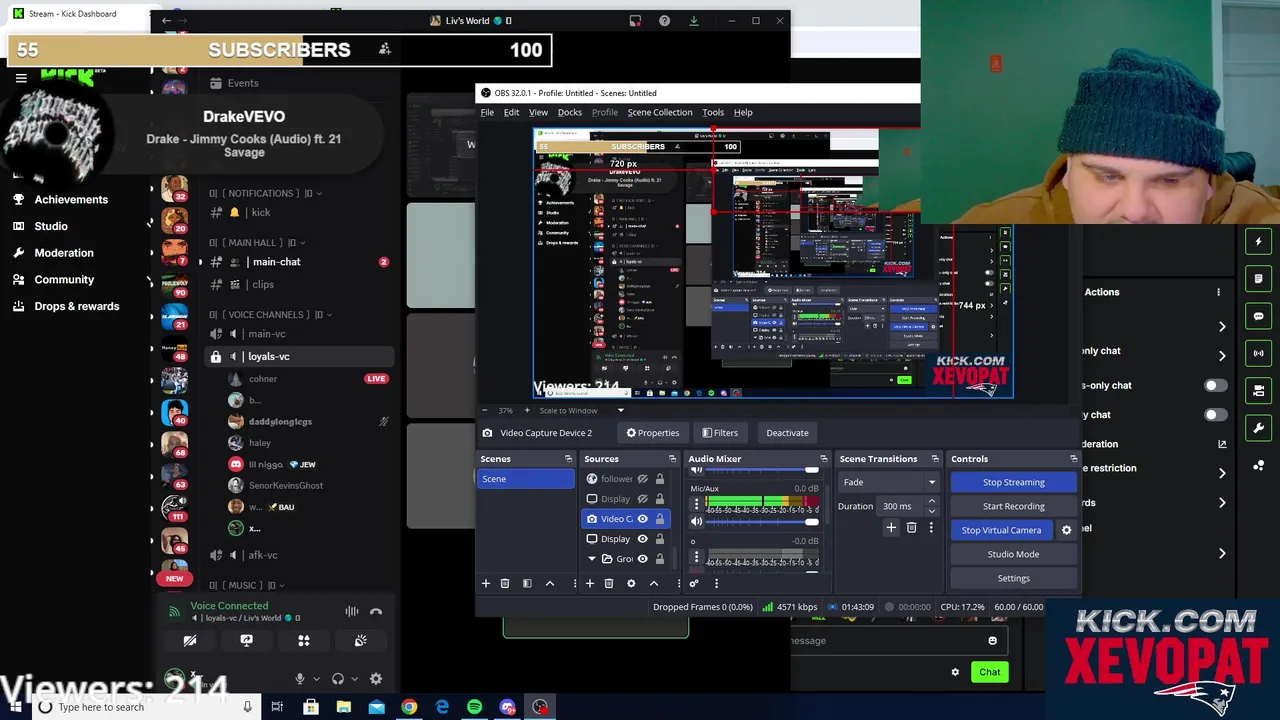
Task: Move scene up arrow
Action: 549,584
